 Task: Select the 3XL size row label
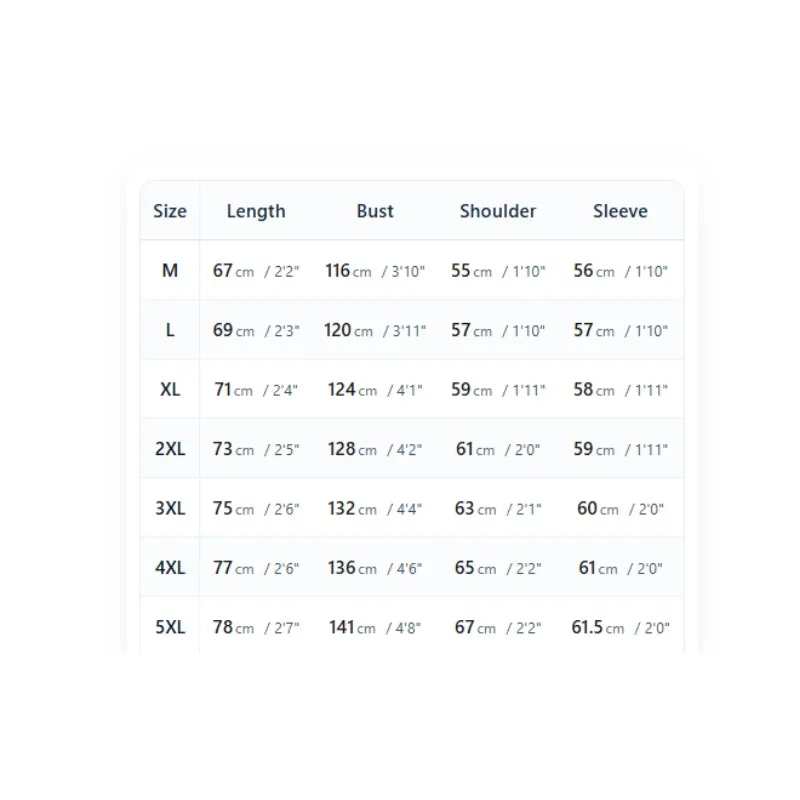[x=170, y=509]
